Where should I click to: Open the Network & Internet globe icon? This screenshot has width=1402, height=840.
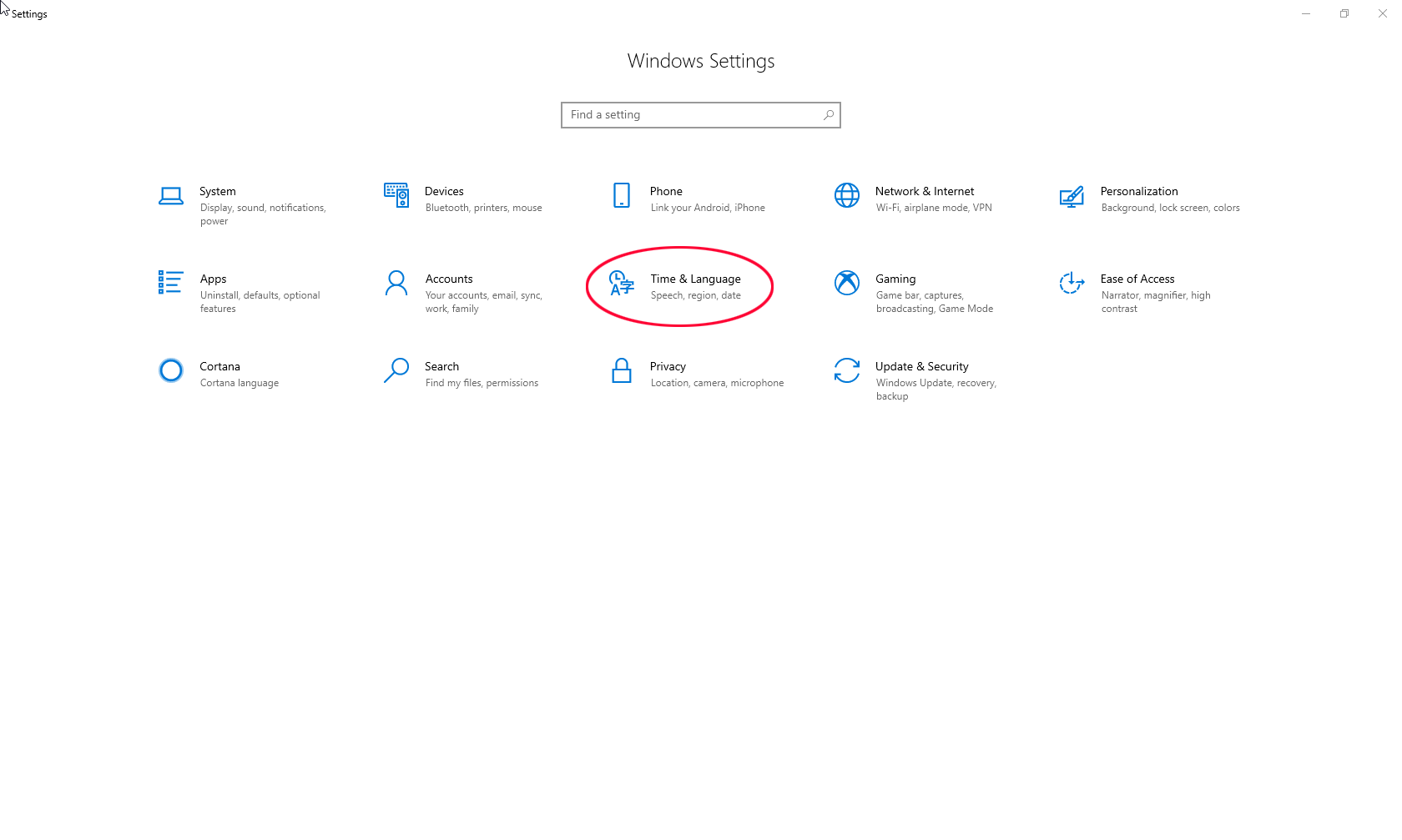coord(847,195)
